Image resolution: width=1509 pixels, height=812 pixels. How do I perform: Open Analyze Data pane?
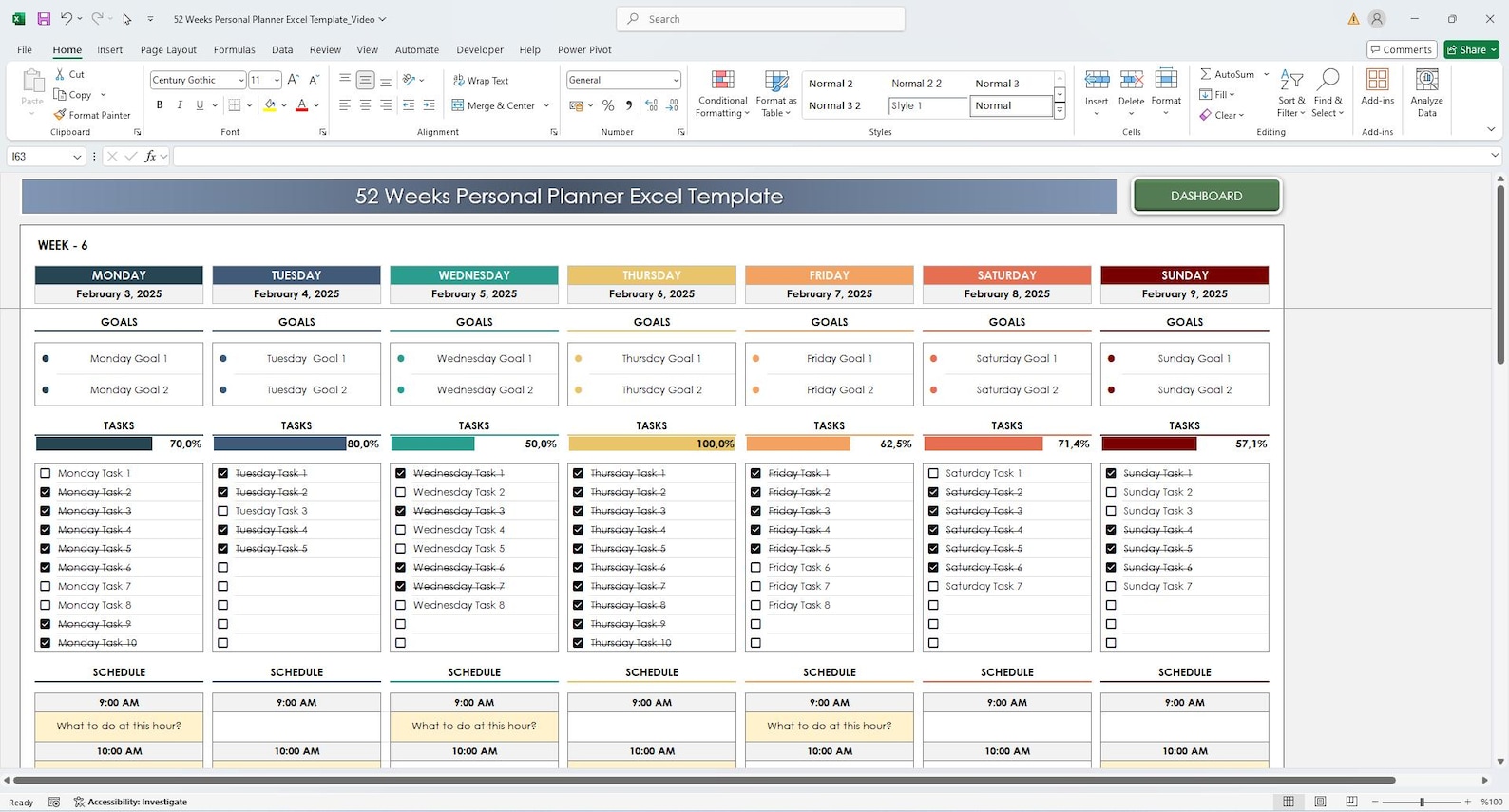(1426, 93)
